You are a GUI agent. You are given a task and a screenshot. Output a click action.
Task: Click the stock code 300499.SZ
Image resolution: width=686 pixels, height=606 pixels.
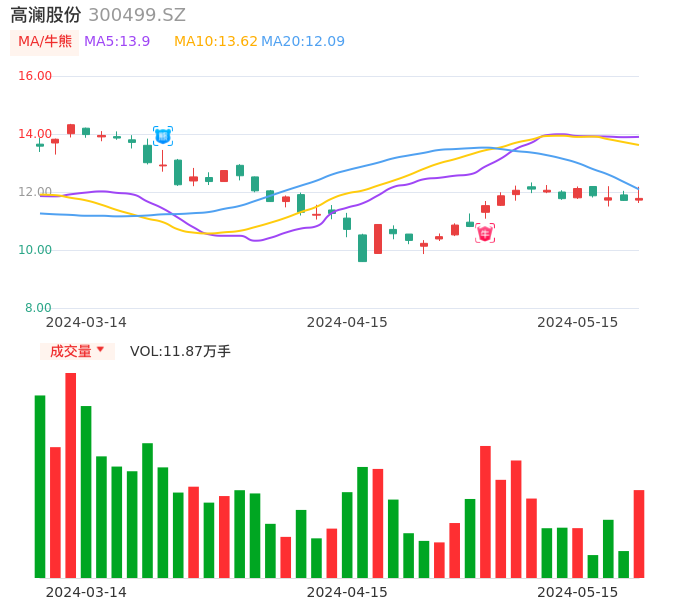tap(137, 15)
